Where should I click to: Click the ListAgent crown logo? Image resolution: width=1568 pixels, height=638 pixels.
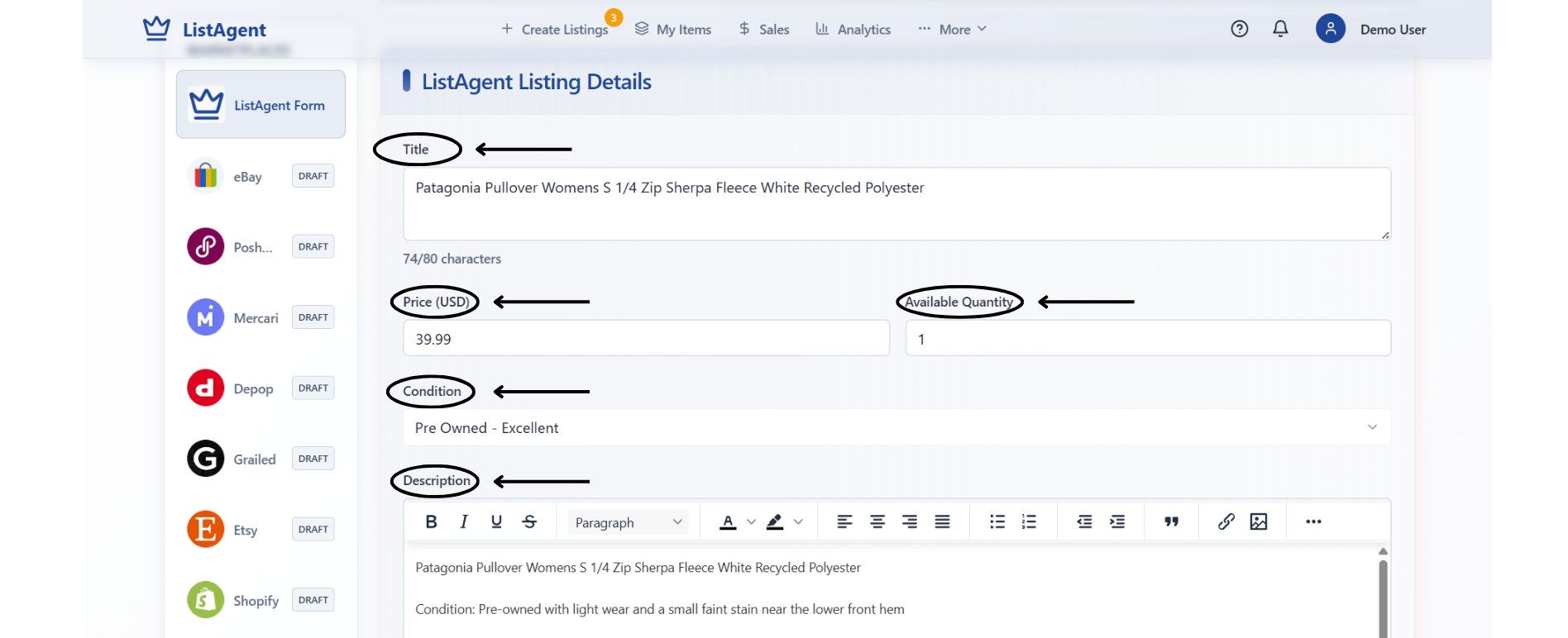tap(156, 29)
